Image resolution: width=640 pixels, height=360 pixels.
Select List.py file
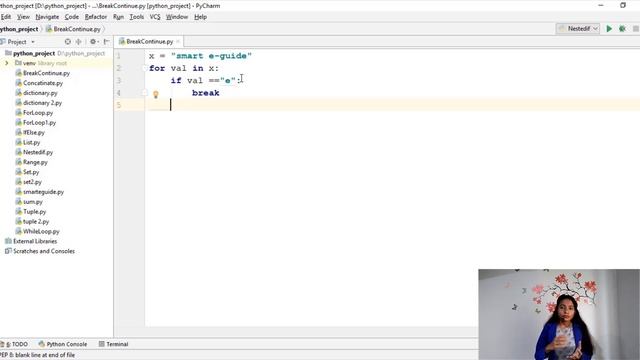[x=31, y=142]
